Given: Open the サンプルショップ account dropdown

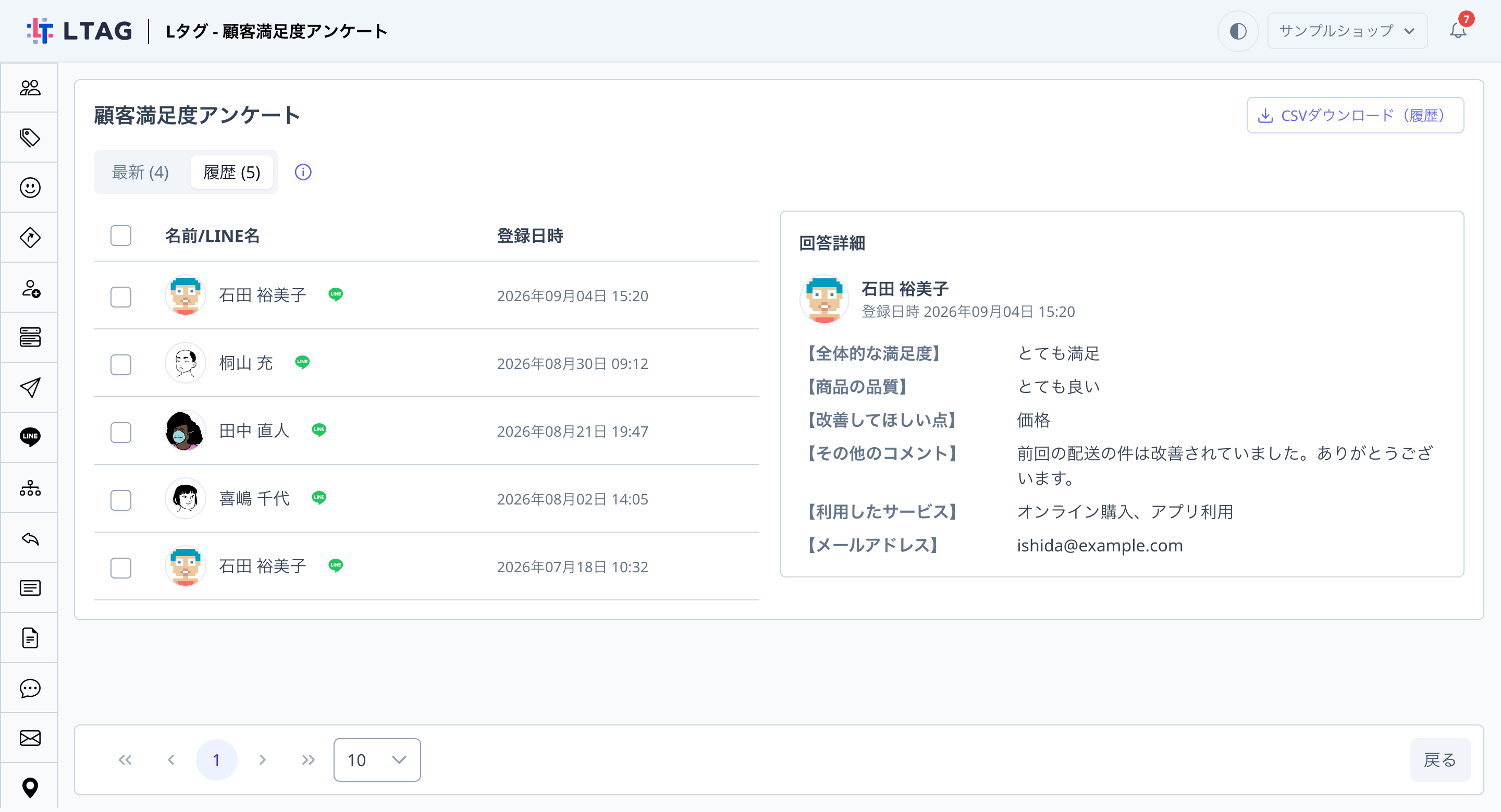Looking at the screenshot, I should click(x=1347, y=31).
